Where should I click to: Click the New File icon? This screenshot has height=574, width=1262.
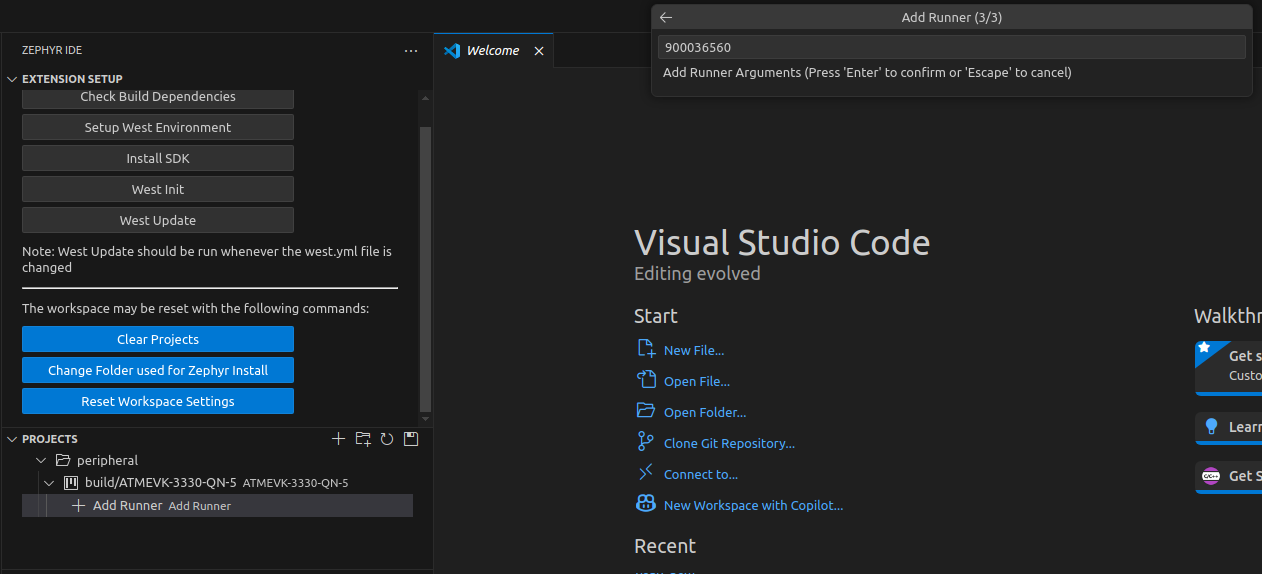(x=646, y=349)
